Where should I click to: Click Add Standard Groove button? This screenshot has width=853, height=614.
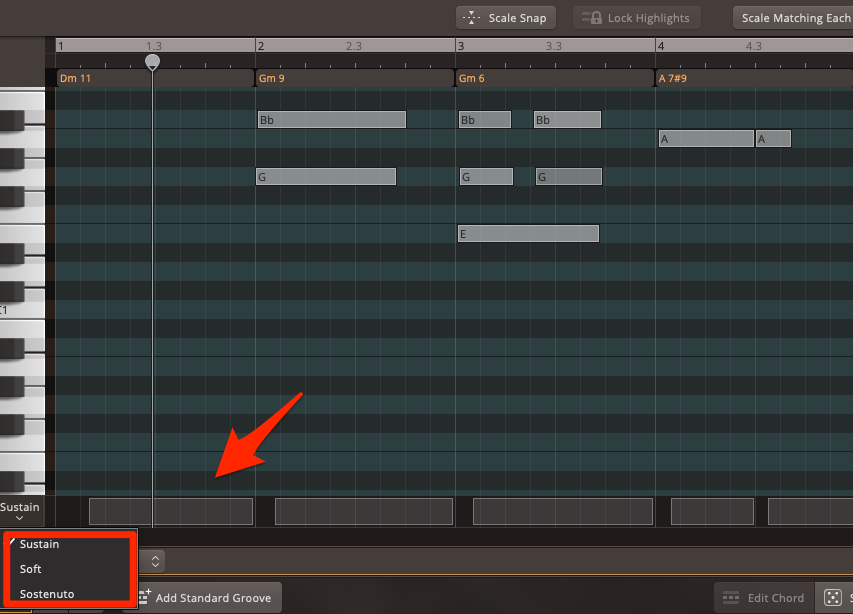tap(210, 598)
